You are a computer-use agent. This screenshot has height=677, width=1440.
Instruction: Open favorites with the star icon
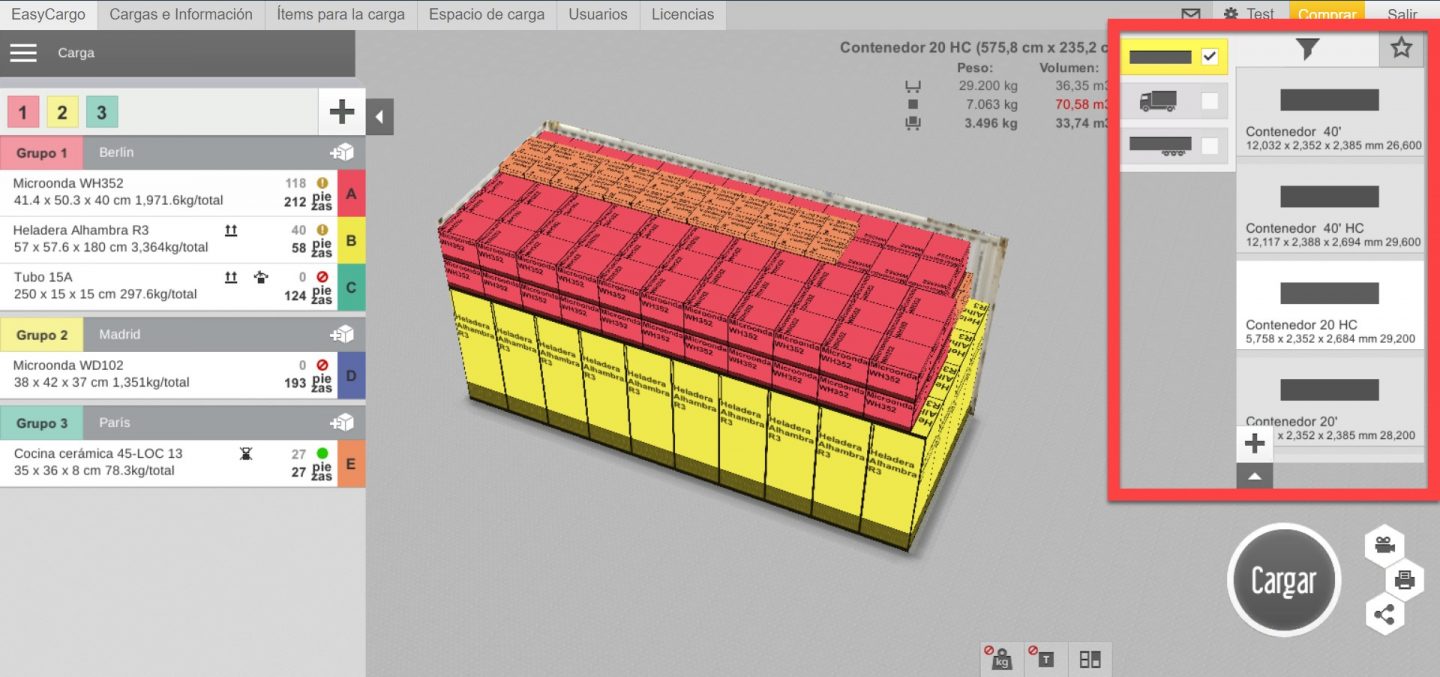(x=1401, y=48)
